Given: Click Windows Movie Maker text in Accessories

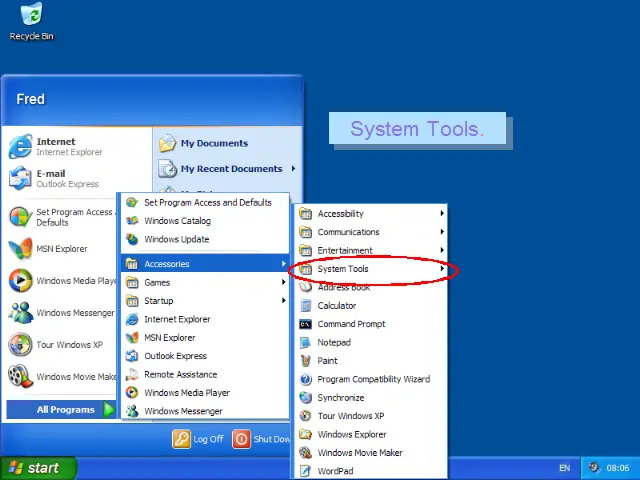Looking at the screenshot, I should click(x=360, y=453).
